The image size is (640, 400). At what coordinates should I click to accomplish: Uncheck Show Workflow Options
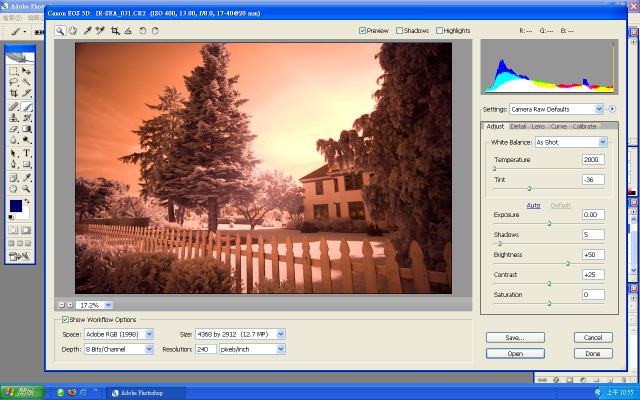click(65, 320)
